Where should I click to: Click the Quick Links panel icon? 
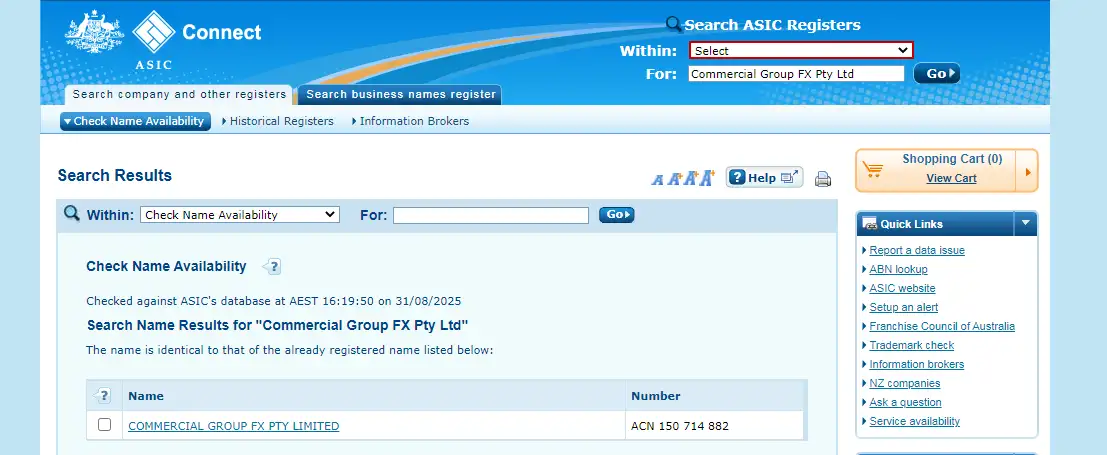pyautogui.click(x=870, y=223)
